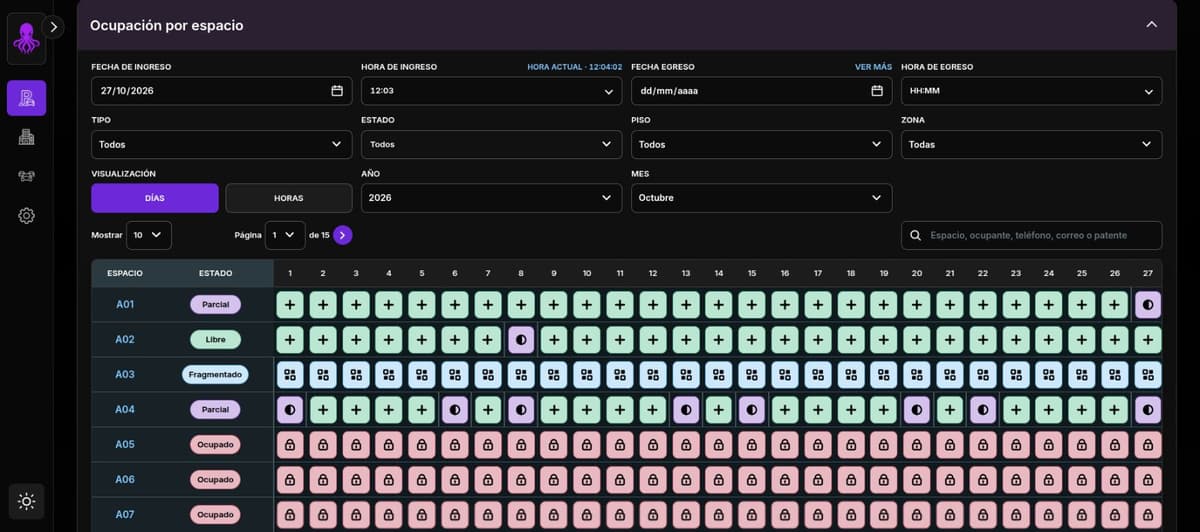Image resolution: width=1200 pixels, height=532 pixels.
Task: Open space A06 link
Action: (x=125, y=479)
